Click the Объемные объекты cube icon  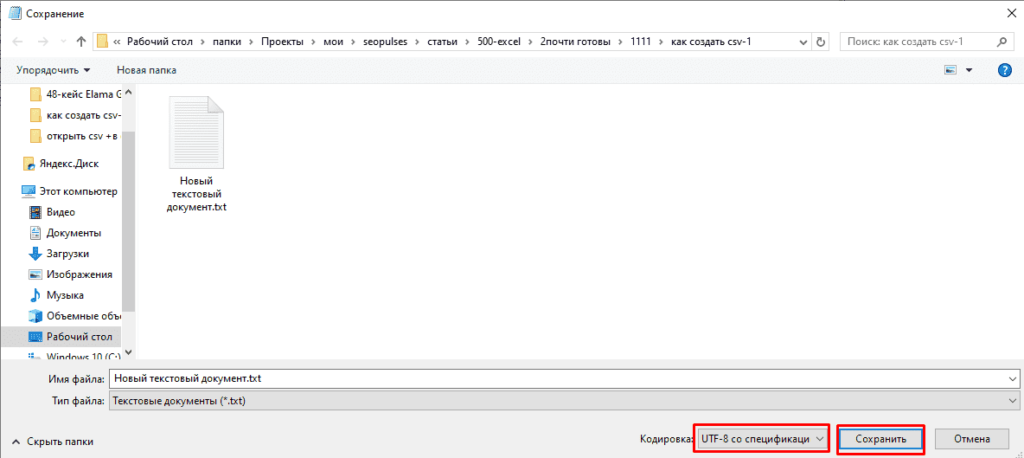[x=36, y=316]
